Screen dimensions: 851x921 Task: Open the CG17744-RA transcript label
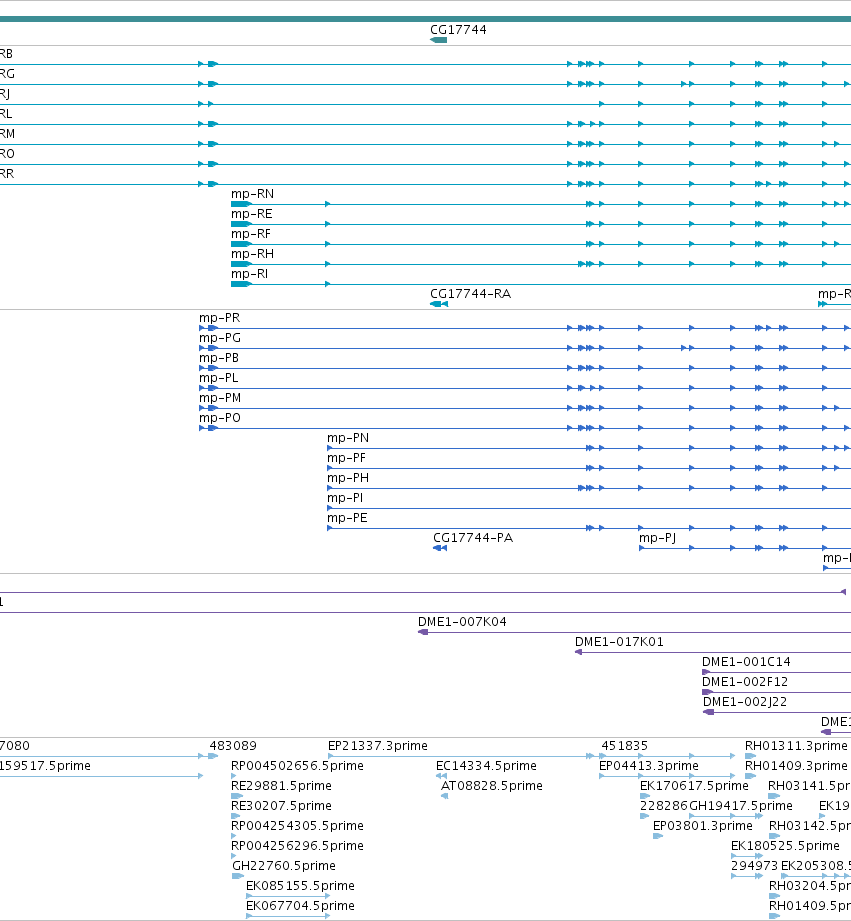(470, 294)
